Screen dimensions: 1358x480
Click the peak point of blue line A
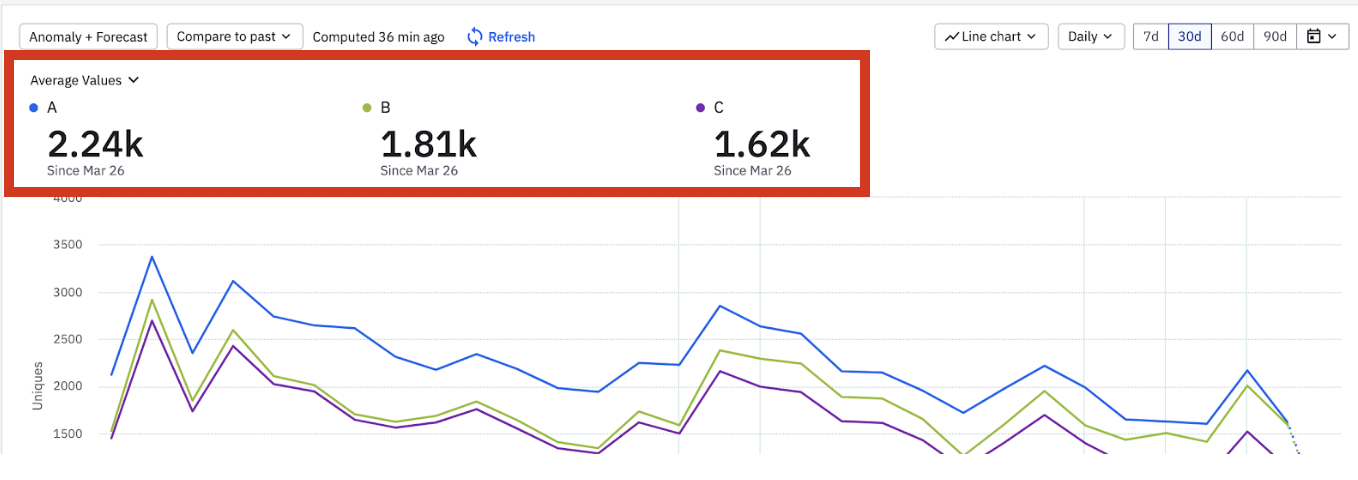(151, 257)
